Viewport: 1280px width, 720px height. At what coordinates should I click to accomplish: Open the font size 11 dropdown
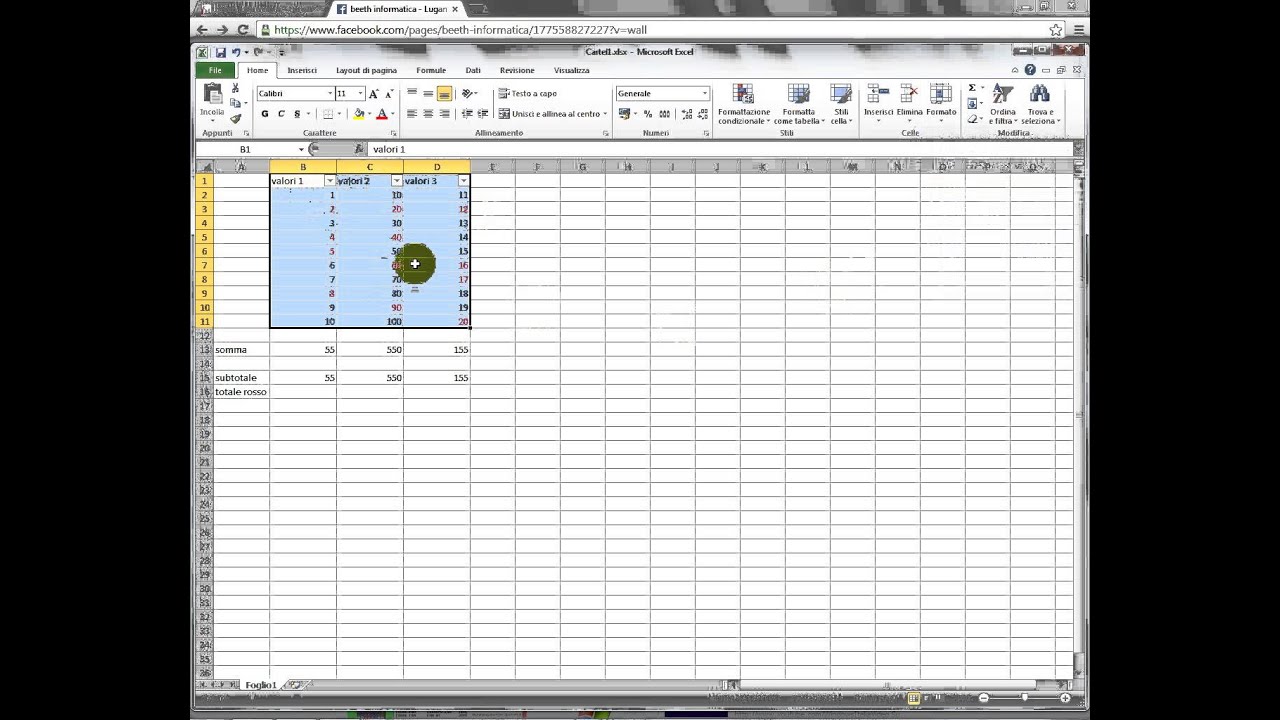coord(360,93)
